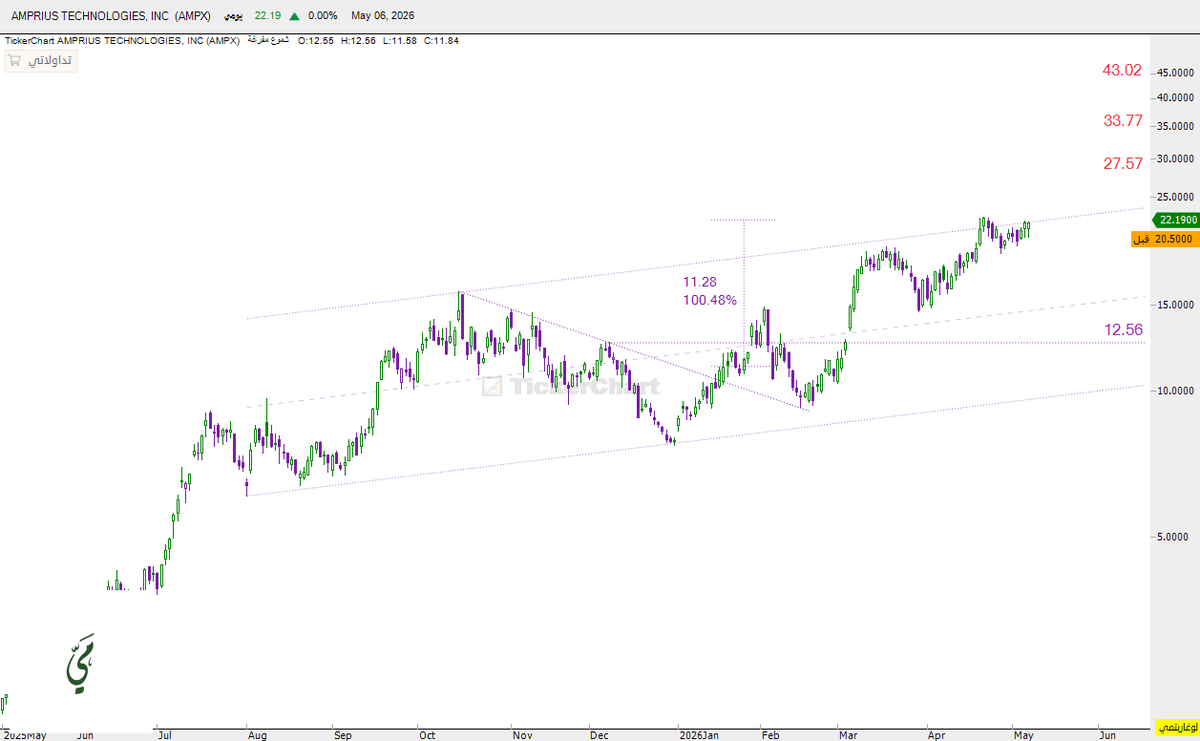Click the Jul time axis label
The image size is (1200, 741).
[164, 735]
